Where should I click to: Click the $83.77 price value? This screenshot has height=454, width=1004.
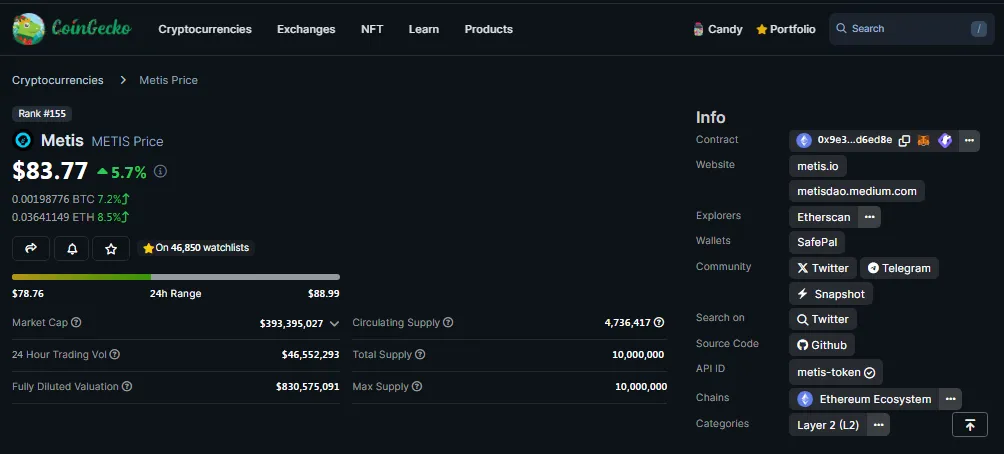[50, 171]
